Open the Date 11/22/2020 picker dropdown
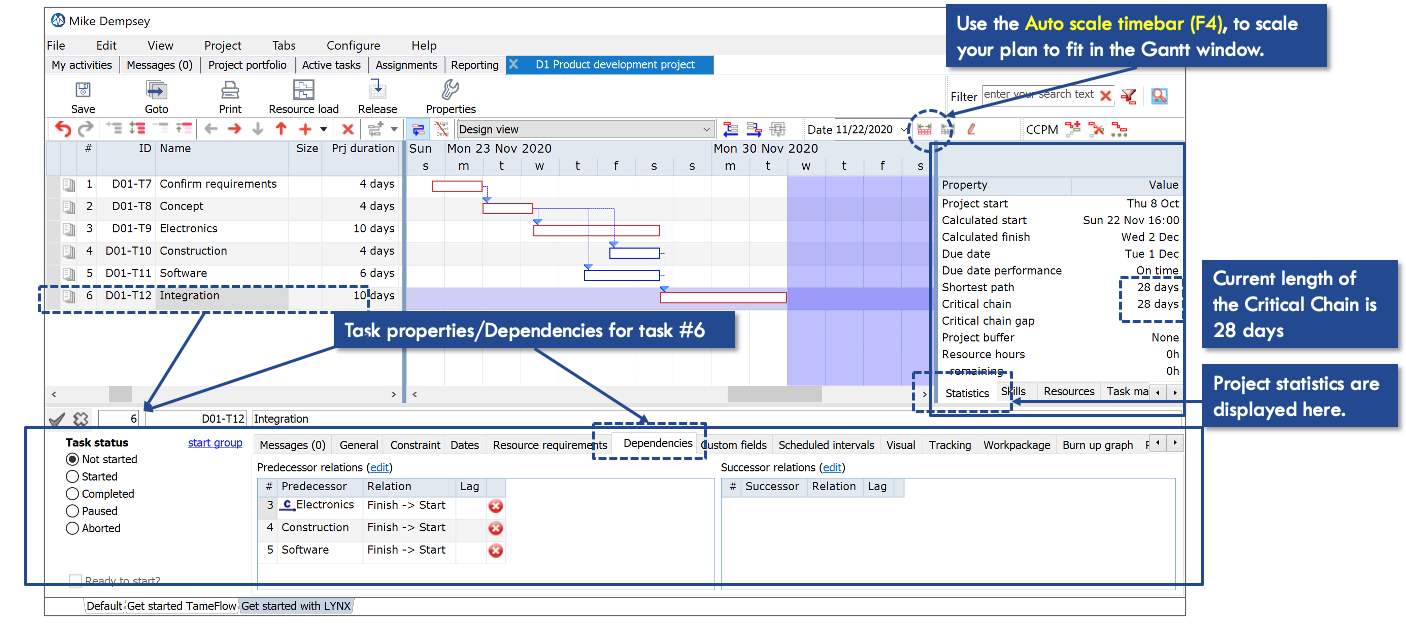Screen dimensions: 1406x628 pos(903,129)
